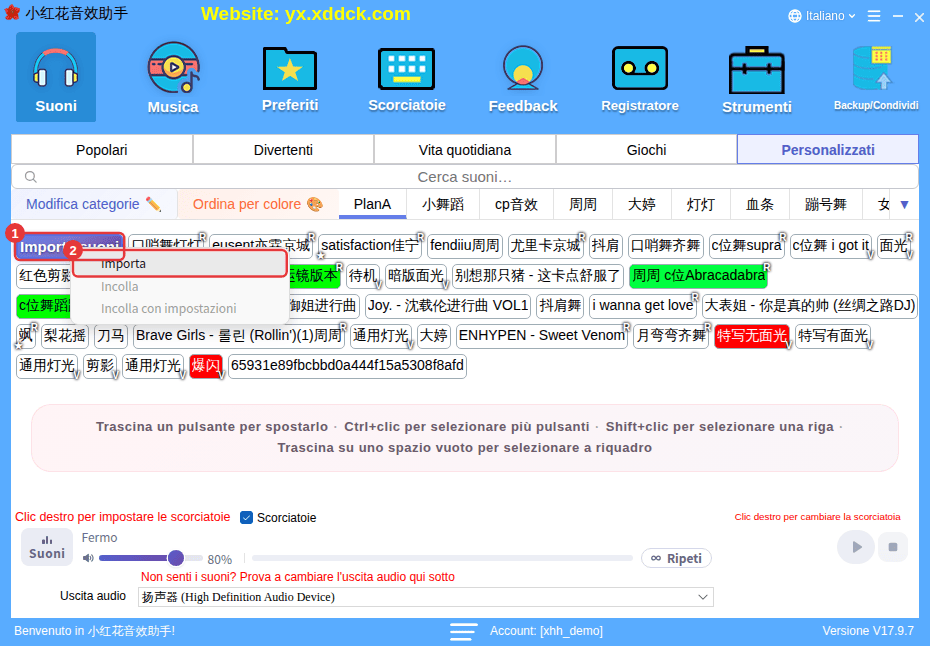
Task: Expand the category tabs overflow arrow
Action: pyautogui.click(x=904, y=205)
